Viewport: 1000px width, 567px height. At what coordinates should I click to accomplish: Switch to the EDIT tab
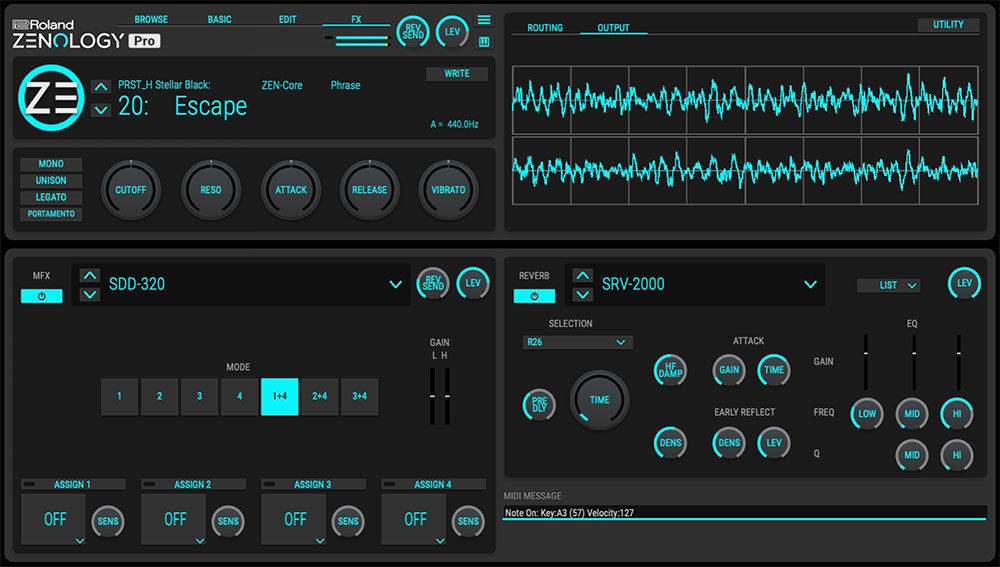288,20
